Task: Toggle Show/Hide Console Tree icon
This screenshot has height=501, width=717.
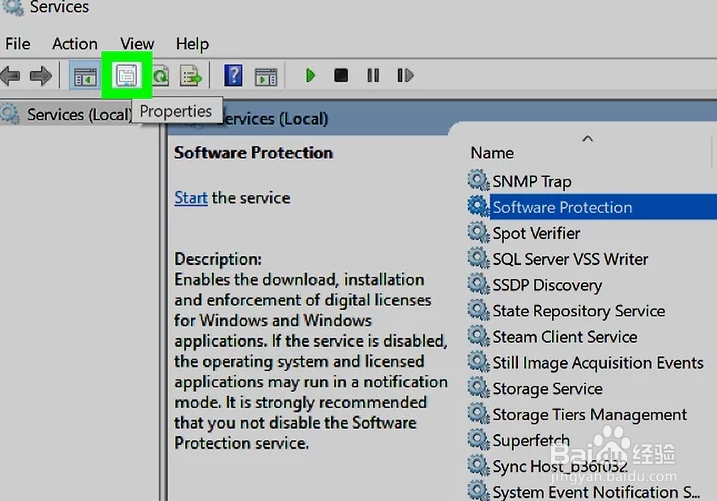Action: pos(85,76)
